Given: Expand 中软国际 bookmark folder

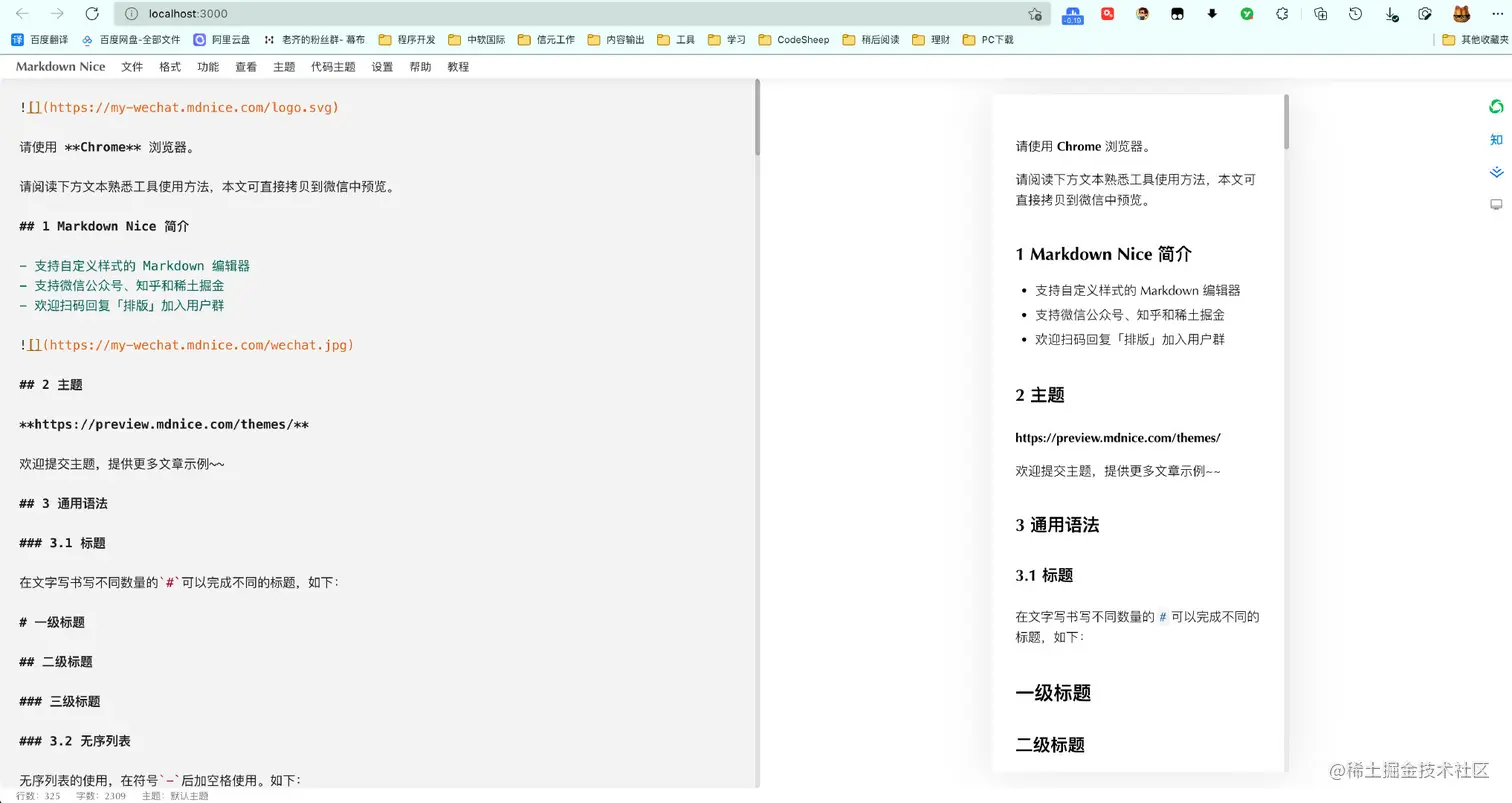Looking at the screenshot, I should coord(477,40).
